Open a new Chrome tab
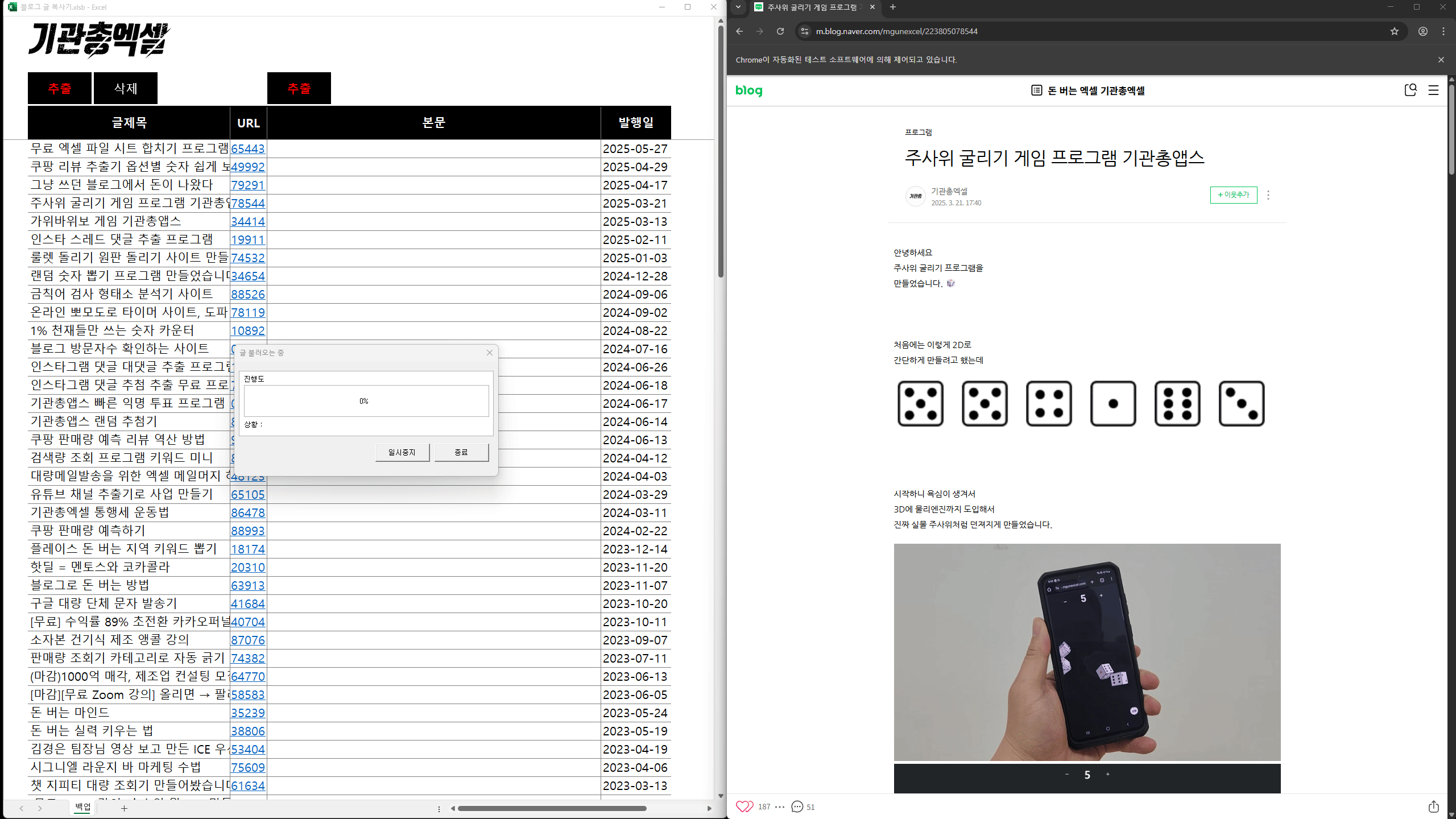This screenshot has width=1456, height=819. pyautogui.click(x=893, y=7)
